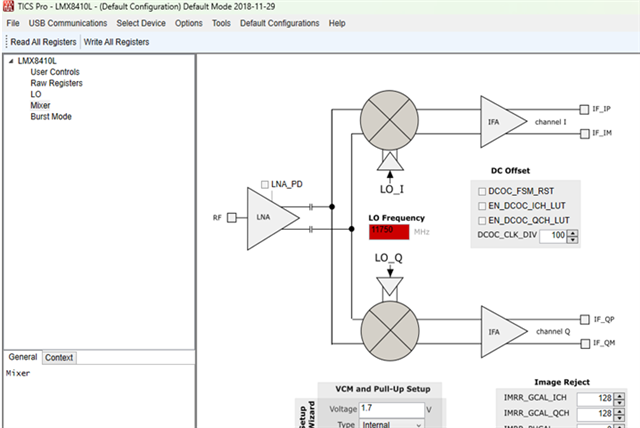The width and height of the screenshot is (640, 428).
Task: Click the IMRR_GCAL_ICH value field
Action: 596,399
